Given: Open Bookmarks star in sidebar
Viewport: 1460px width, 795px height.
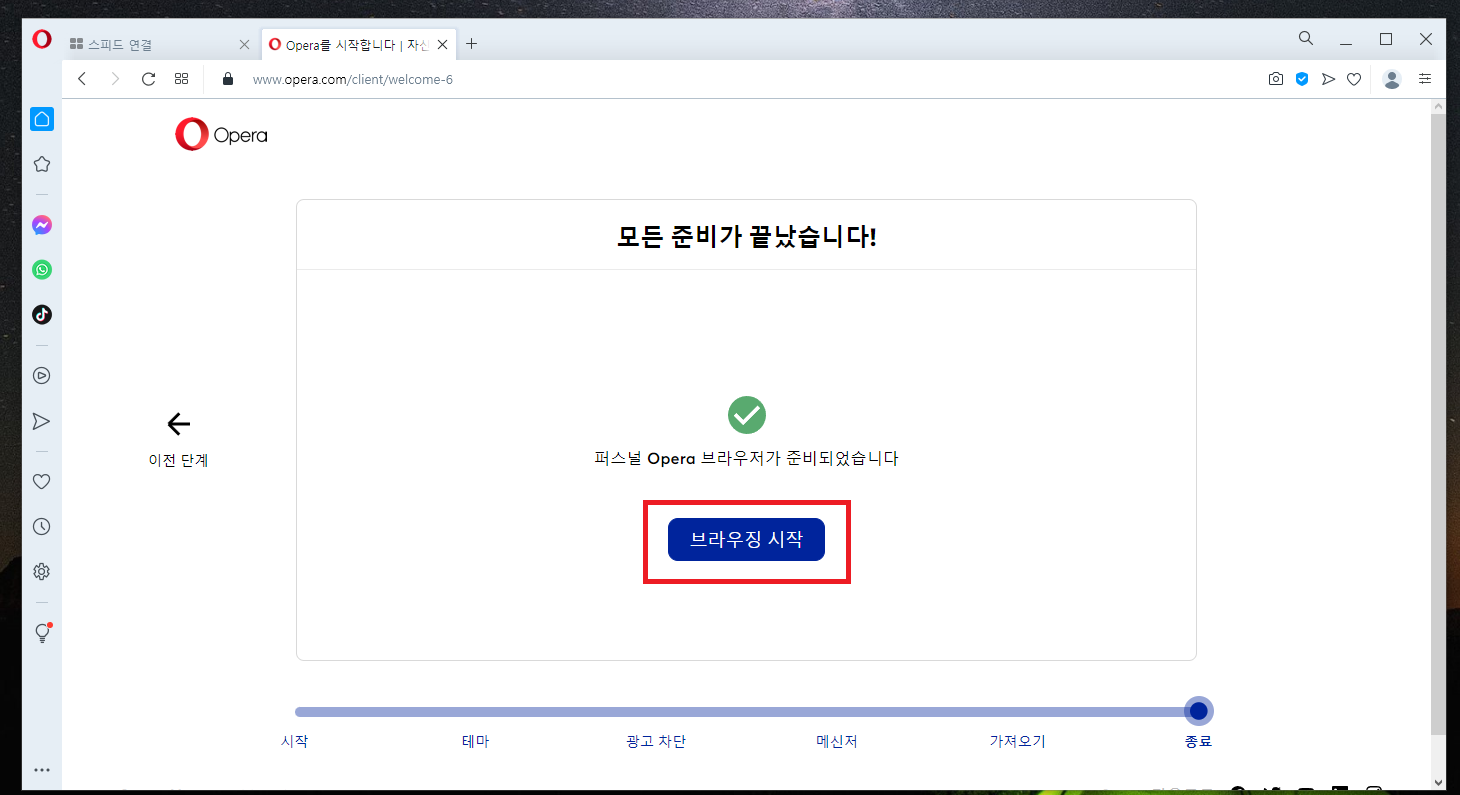Looking at the screenshot, I should [42, 164].
